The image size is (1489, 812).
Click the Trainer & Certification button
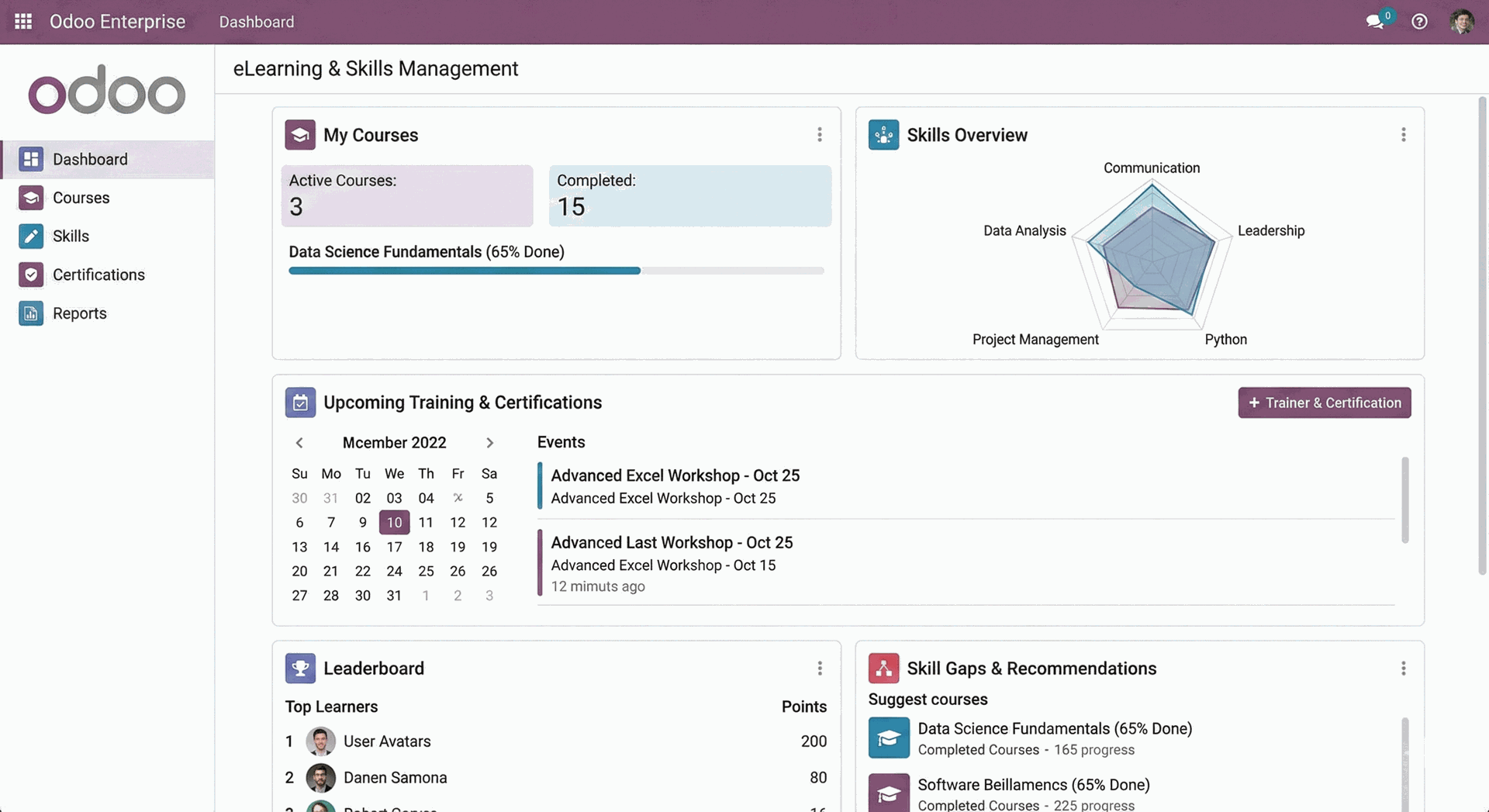coord(1324,403)
